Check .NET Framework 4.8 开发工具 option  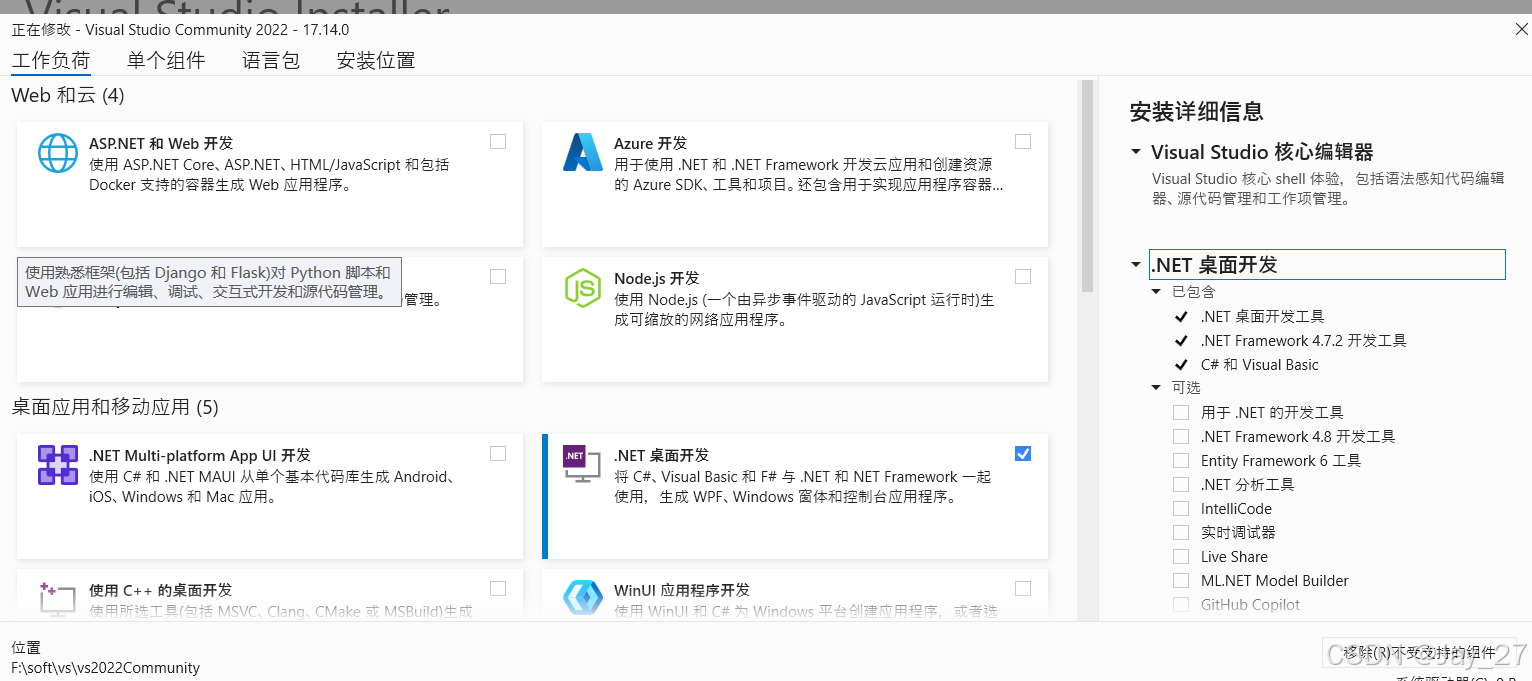pos(1181,436)
